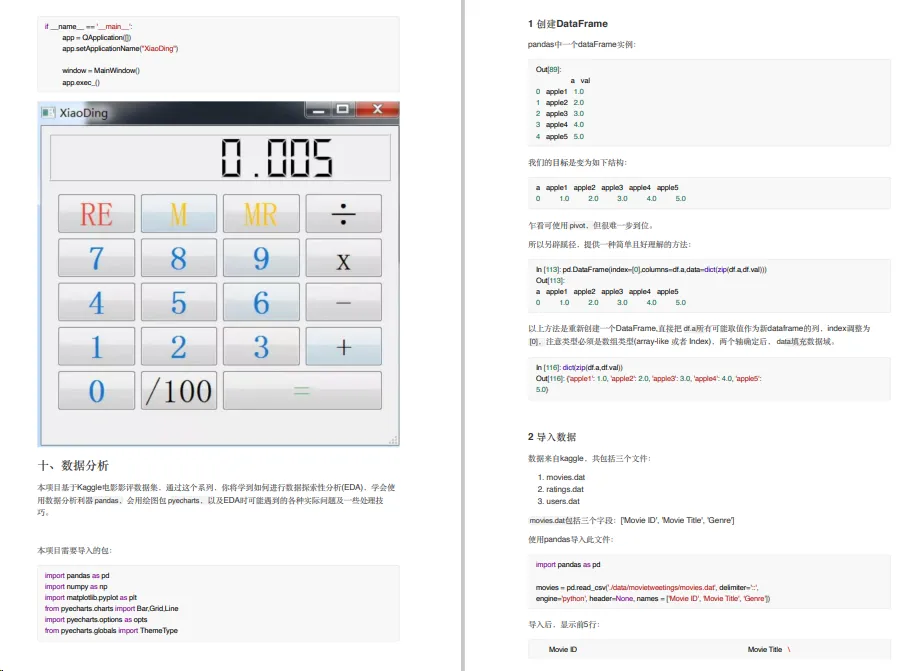Click the MR memory recall button

261,214
